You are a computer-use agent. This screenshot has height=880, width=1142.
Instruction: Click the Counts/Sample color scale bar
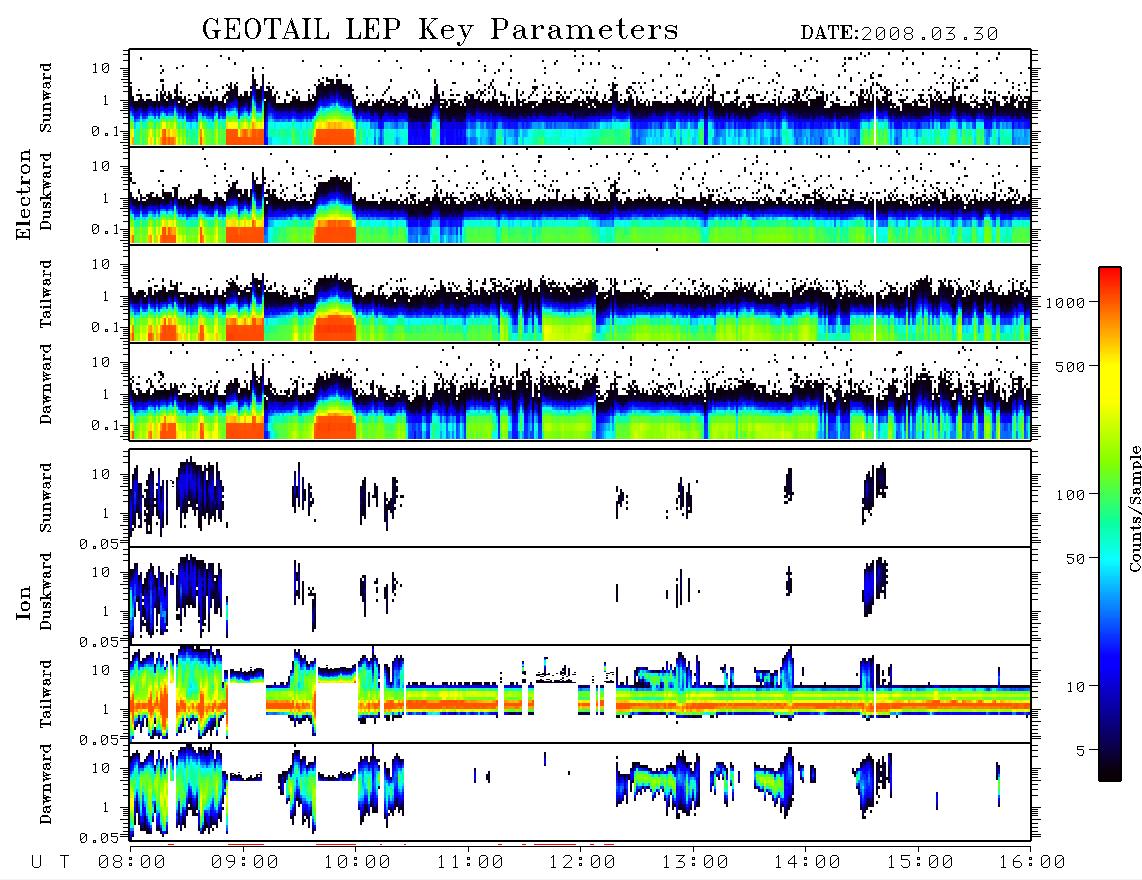coord(1110,524)
